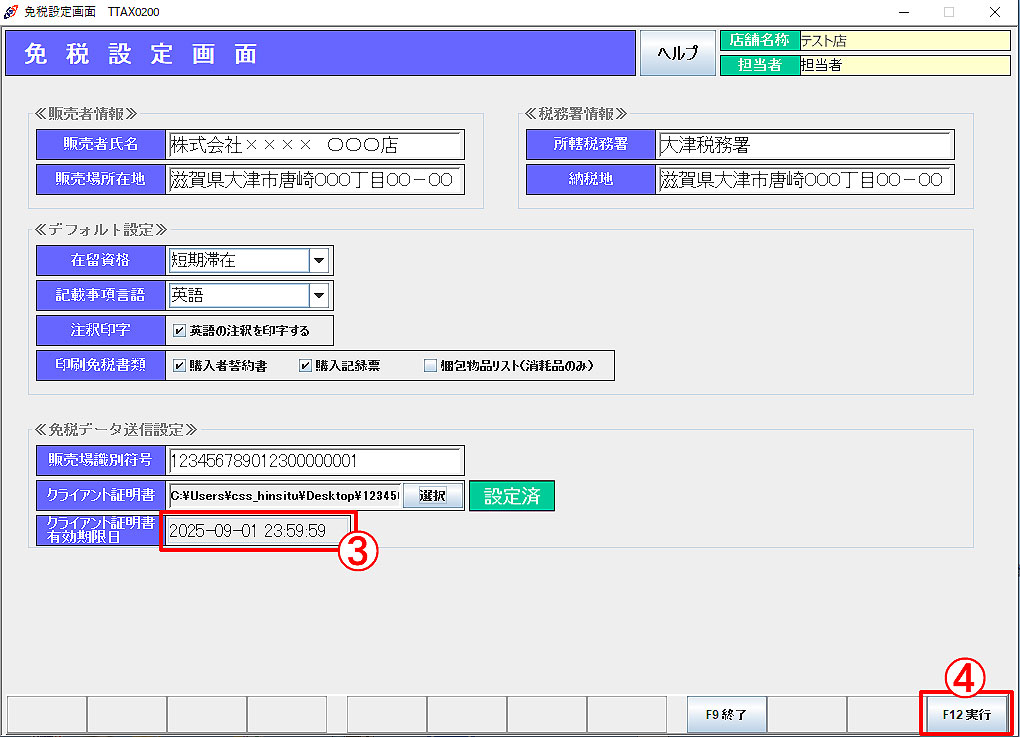Click the 販売者氏名 input field
The width and height of the screenshot is (1020, 737).
pos(314,145)
